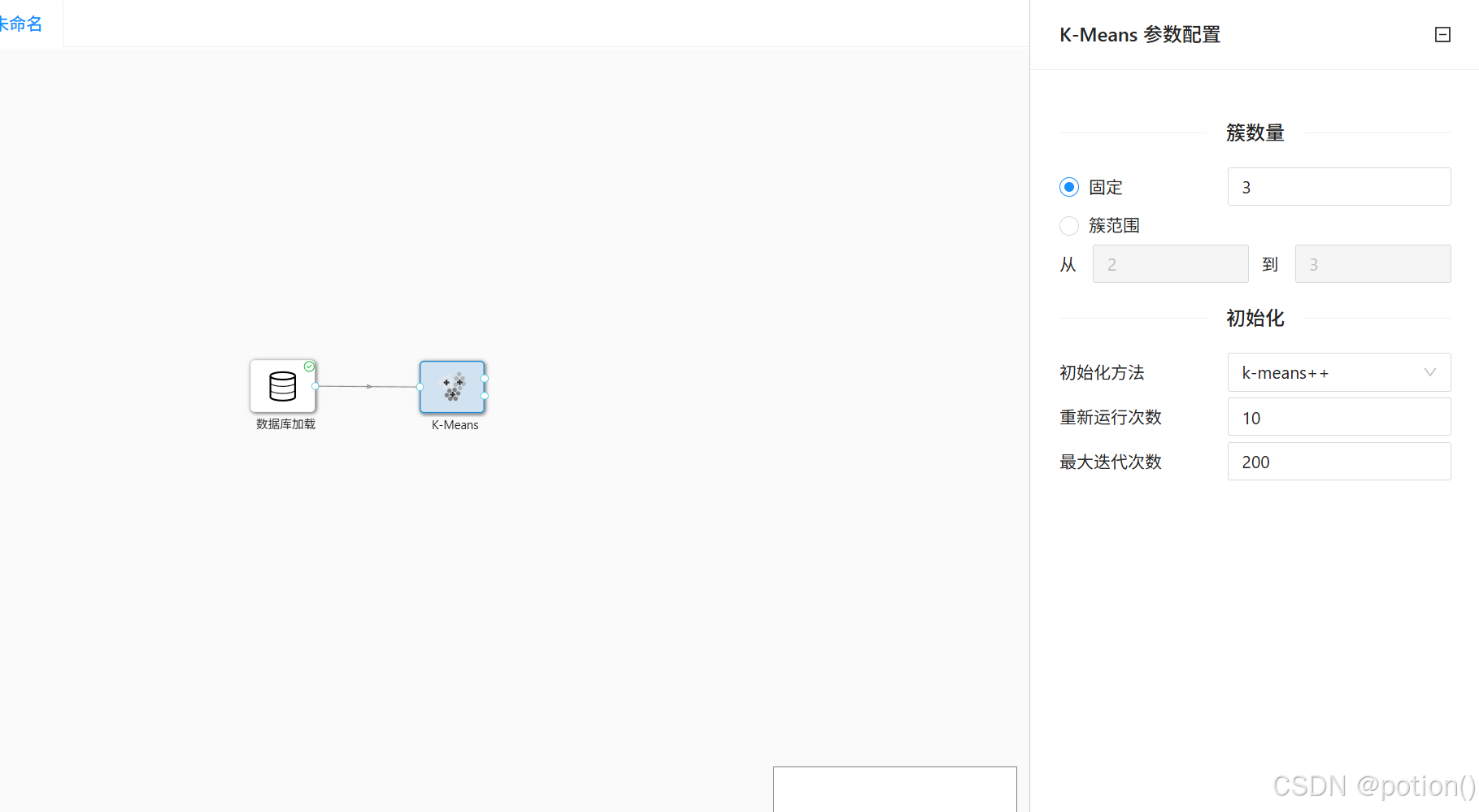The width and height of the screenshot is (1479, 812).
Task: Click the 重新运行次数 field showing 10
Action: (x=1339, y=417)
